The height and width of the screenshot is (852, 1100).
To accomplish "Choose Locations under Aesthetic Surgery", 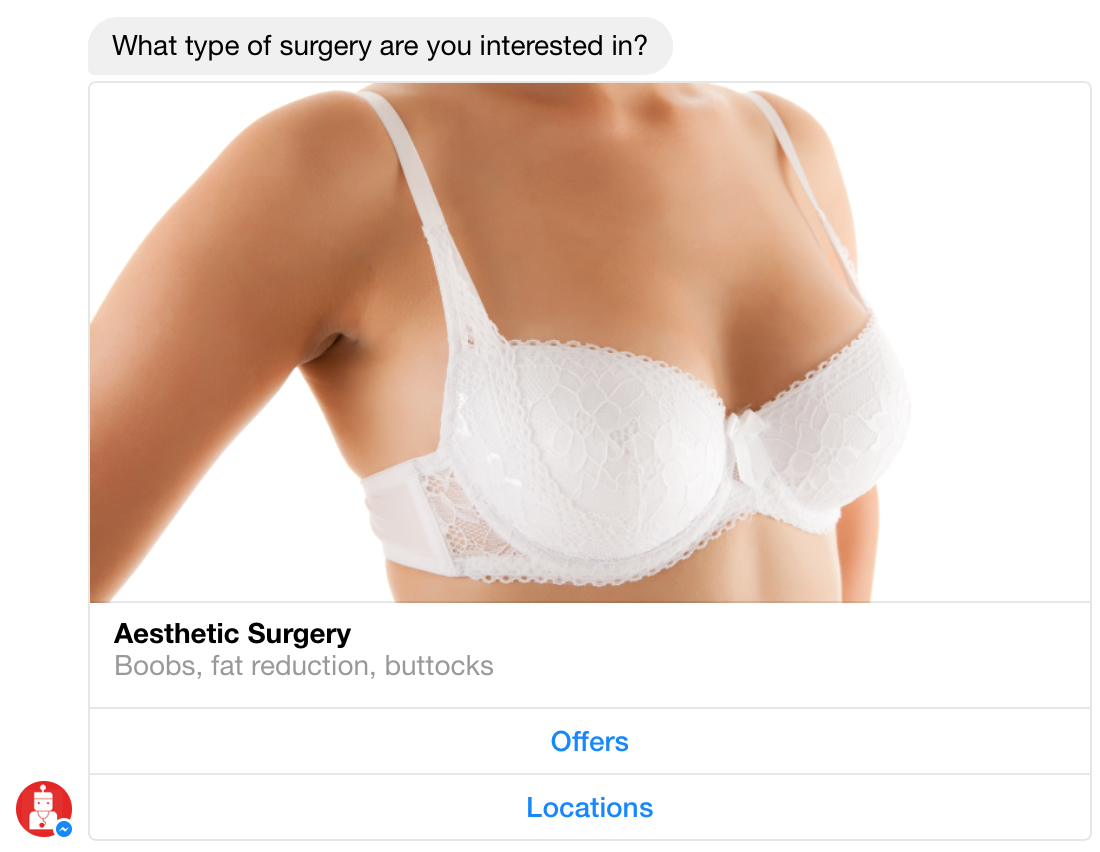I will pos(589,807).
